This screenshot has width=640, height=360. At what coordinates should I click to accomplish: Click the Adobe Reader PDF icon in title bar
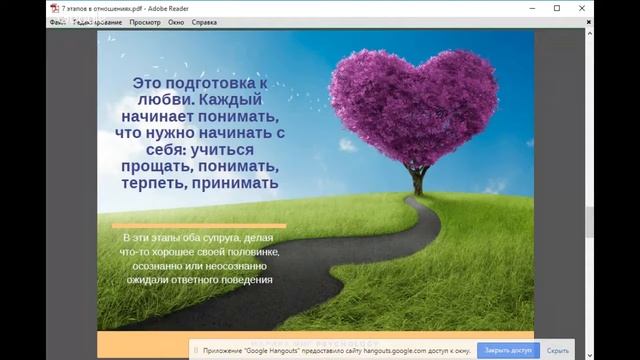click(54, 8)
